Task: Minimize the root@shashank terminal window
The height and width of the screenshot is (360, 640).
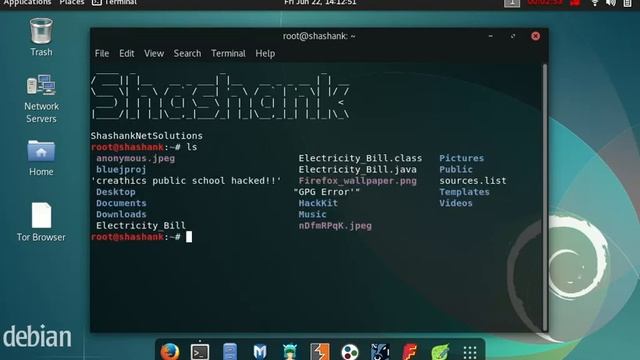Action: [x=491, y=36]
